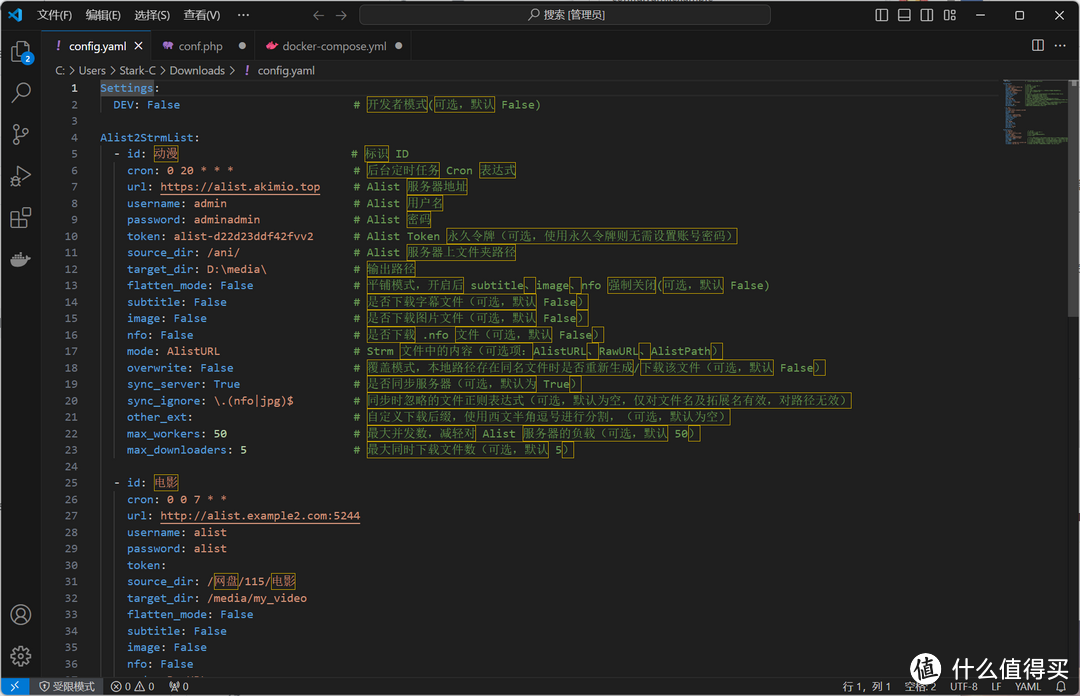The height and width of the screenshot is (696, 1080).
Task: Toggle the secondary side bar layout button
Action: [x=926, y=15]
